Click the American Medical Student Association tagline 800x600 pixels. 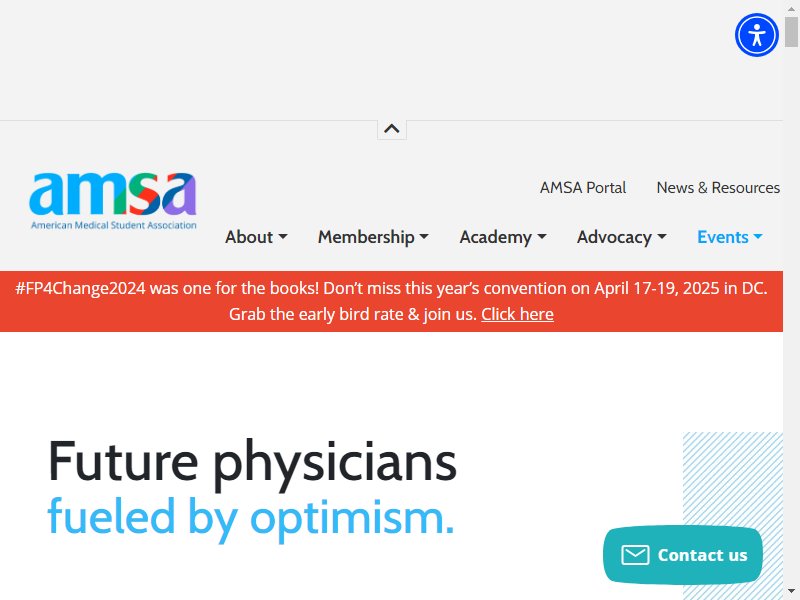(114, 225)
